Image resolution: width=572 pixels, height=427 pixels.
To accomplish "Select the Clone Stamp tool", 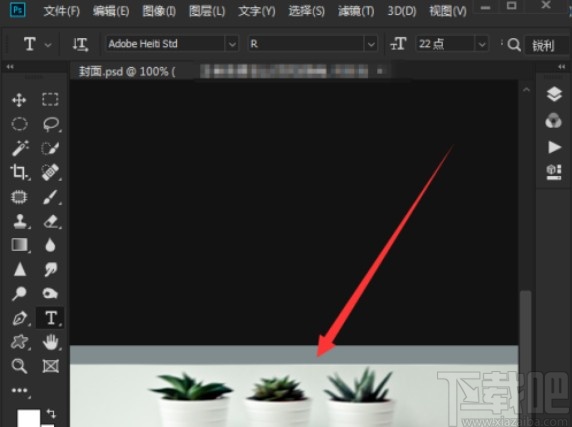I will coord(20,221).
